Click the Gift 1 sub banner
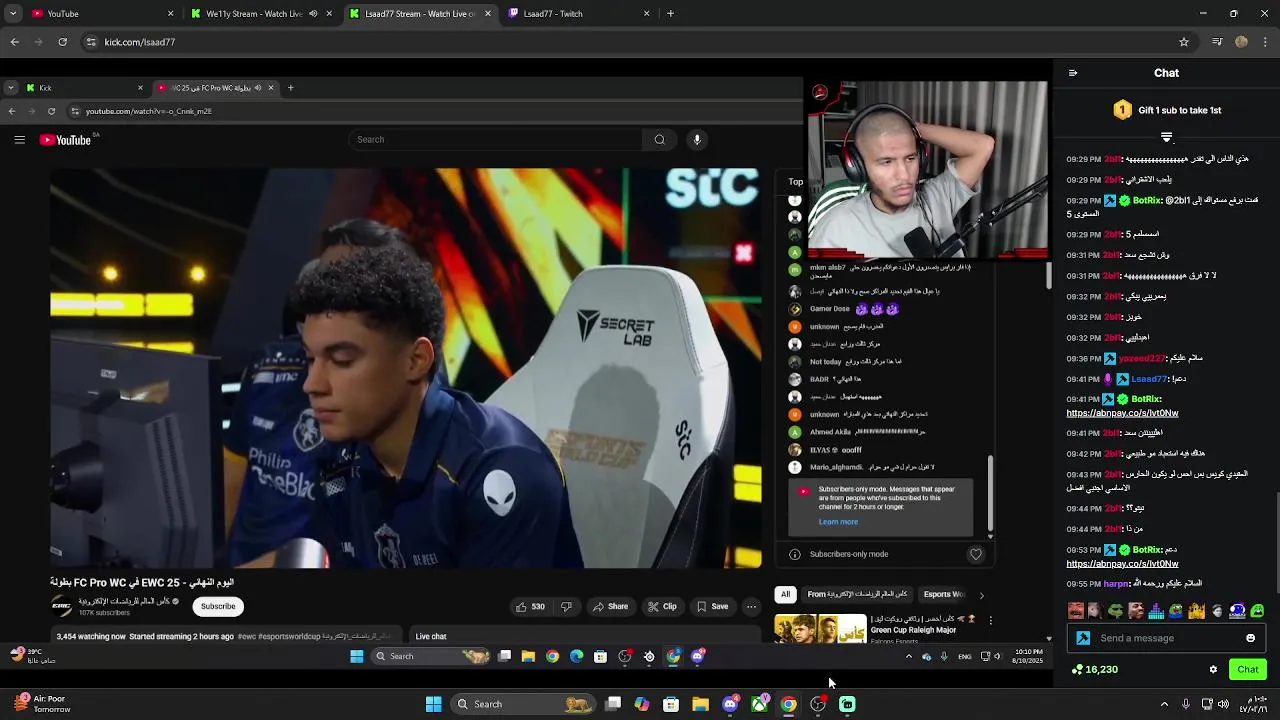 (x=1167, y=110)
